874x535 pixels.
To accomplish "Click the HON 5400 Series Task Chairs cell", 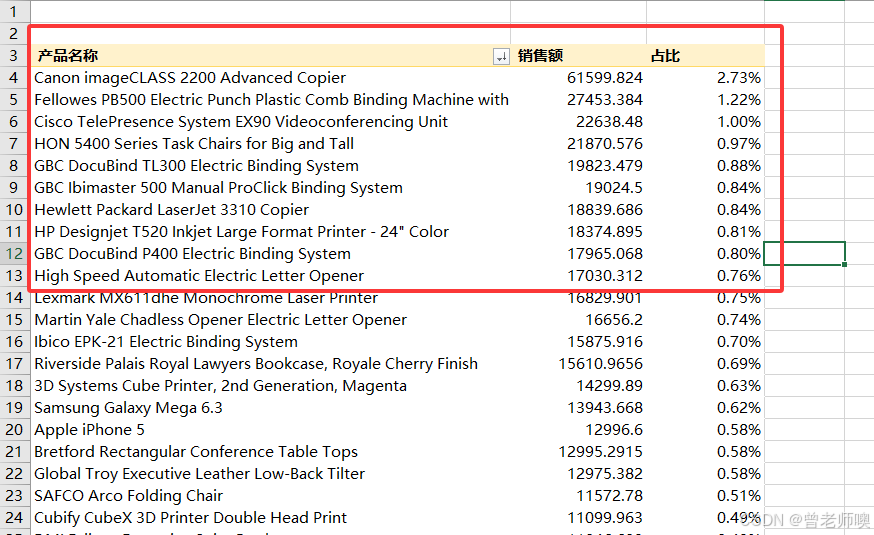I will coord(270,144).
